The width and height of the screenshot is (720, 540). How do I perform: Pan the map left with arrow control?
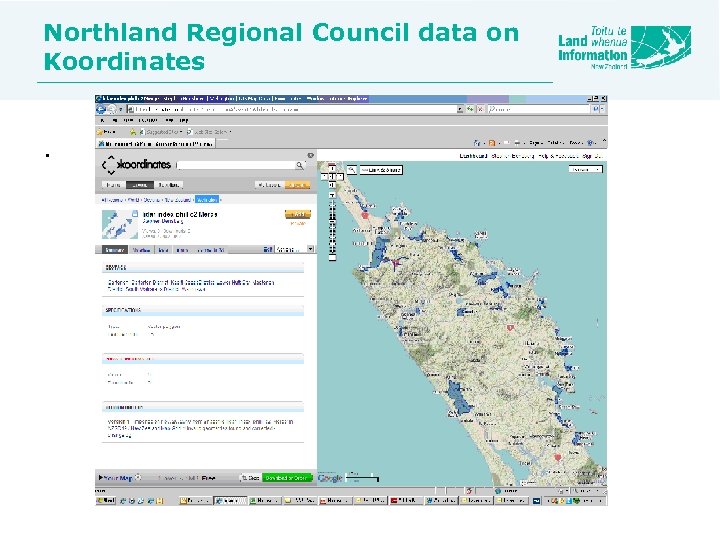pyautogui.click(x=325, y=176)
